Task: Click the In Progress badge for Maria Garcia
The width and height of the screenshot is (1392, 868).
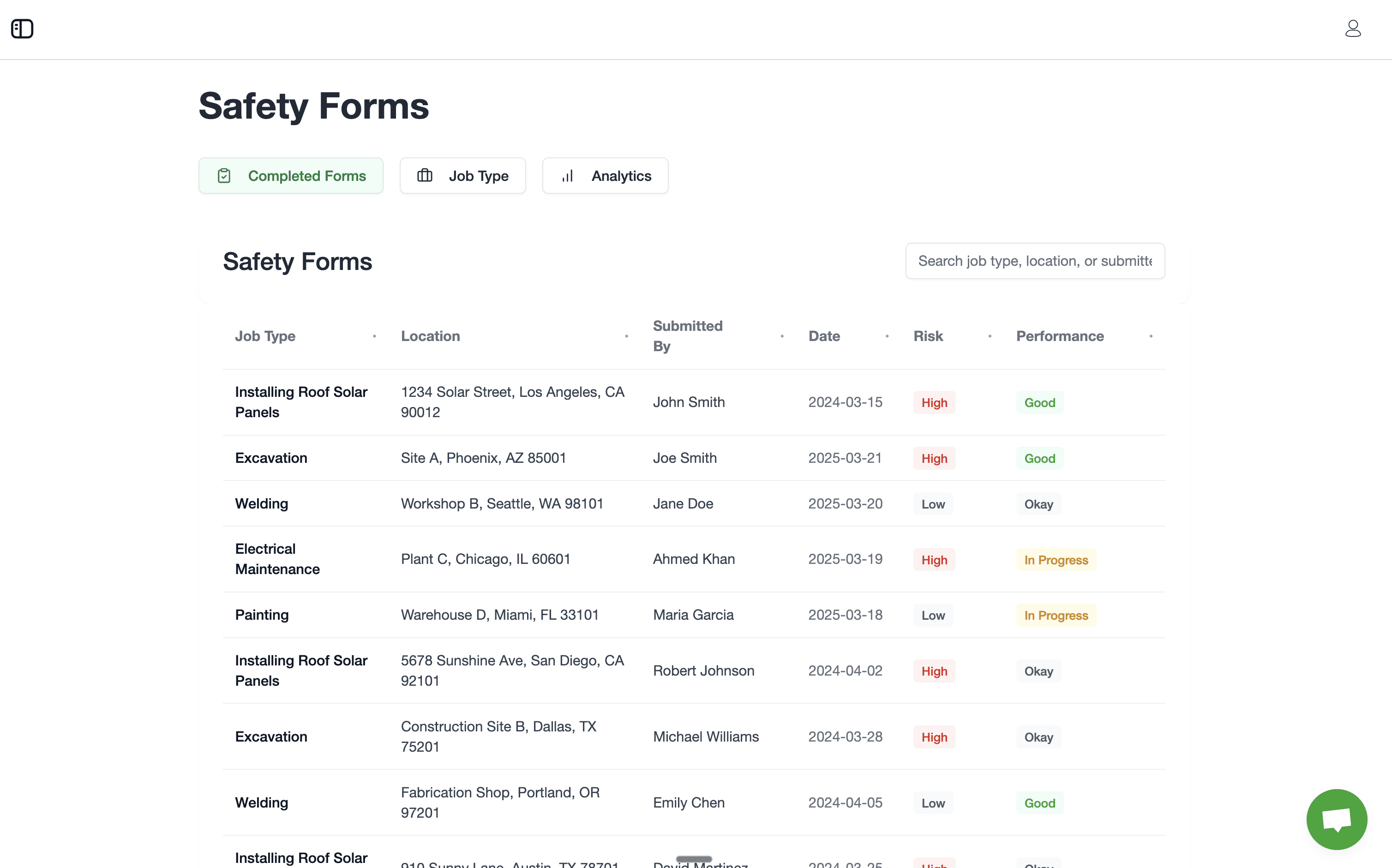Action: [x=1056, y=616]
